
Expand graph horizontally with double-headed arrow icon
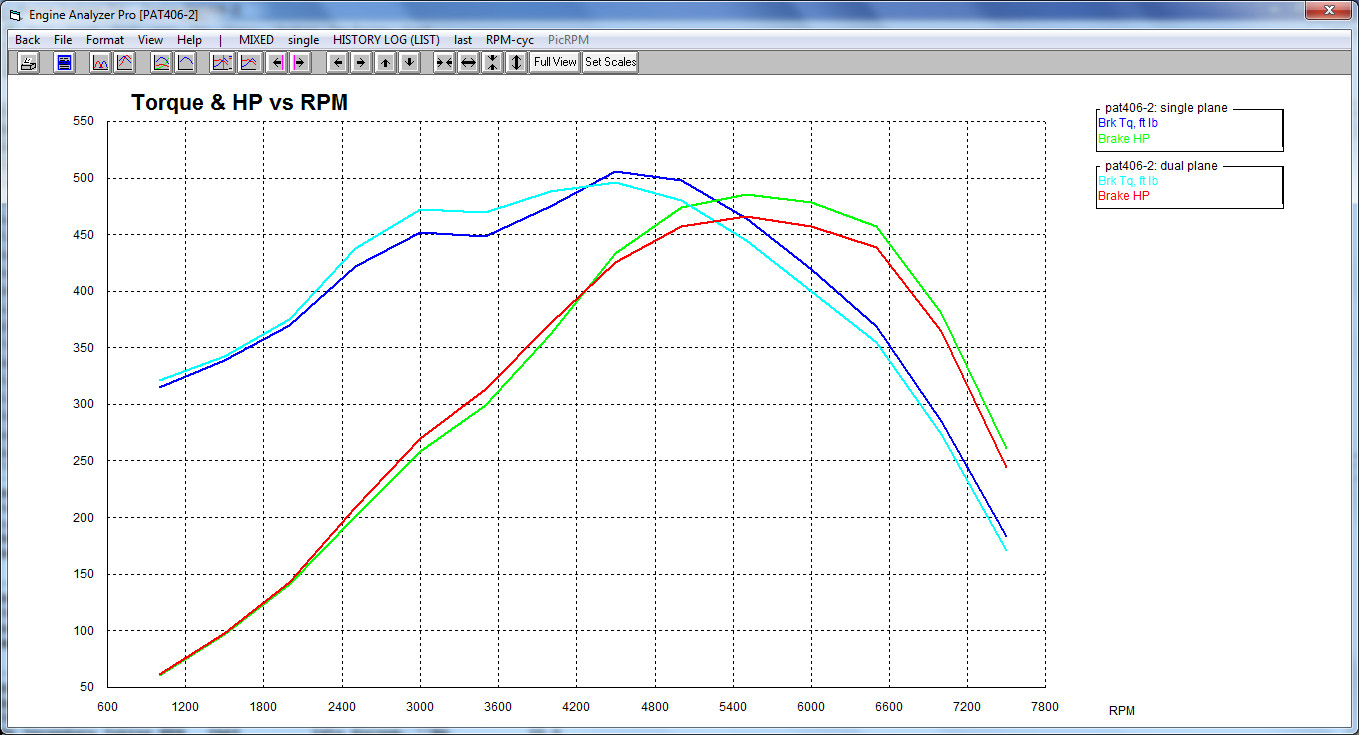(468, 62)
